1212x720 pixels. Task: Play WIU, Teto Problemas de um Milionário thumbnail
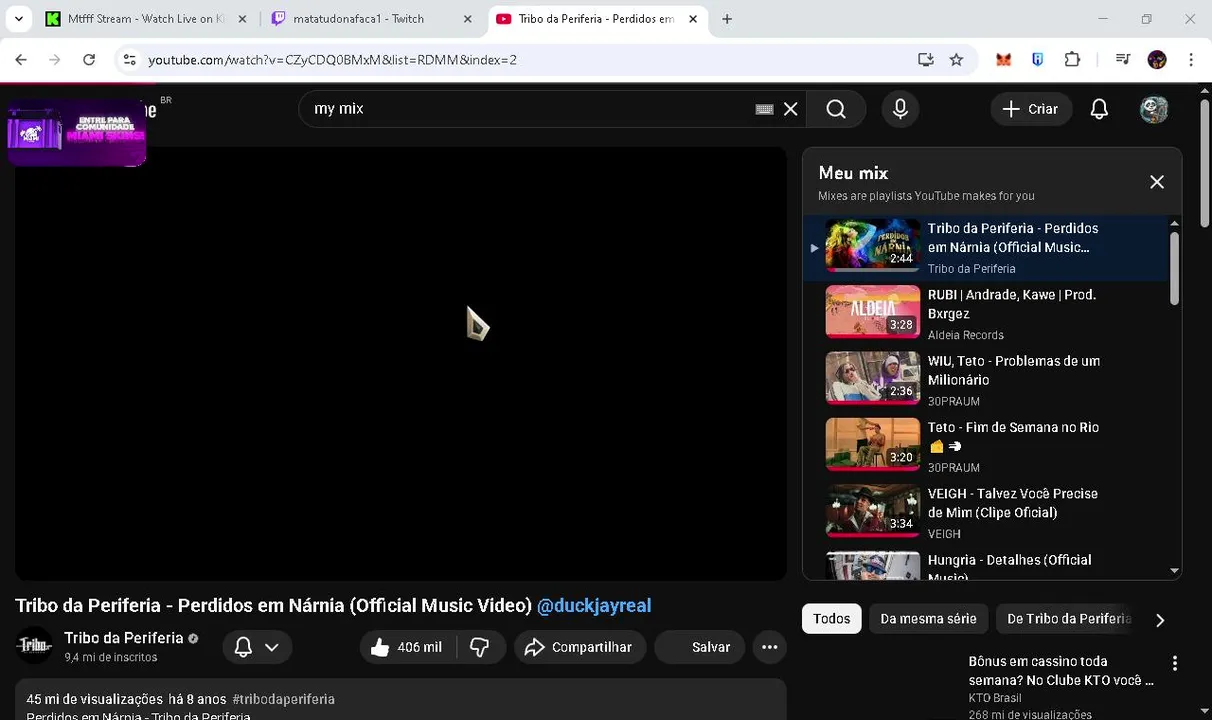[872, 378]
